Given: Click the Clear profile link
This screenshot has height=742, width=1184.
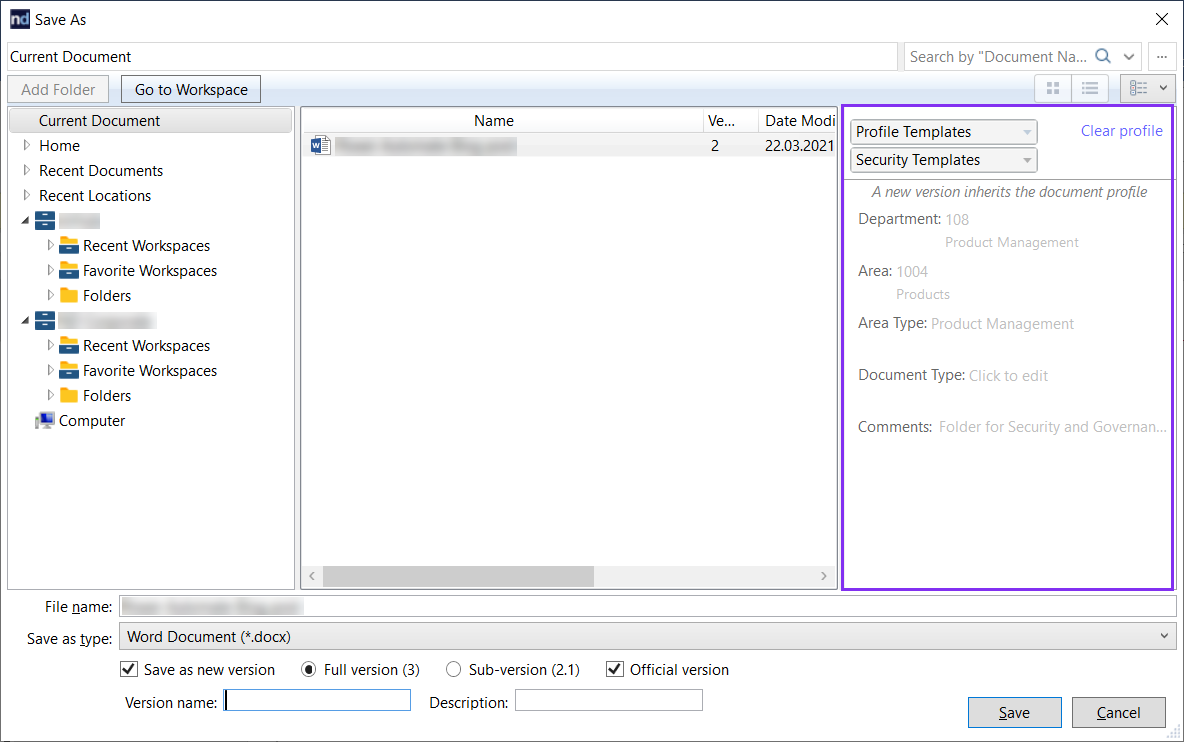Looking at the screenshot, I should point(1121,131).
